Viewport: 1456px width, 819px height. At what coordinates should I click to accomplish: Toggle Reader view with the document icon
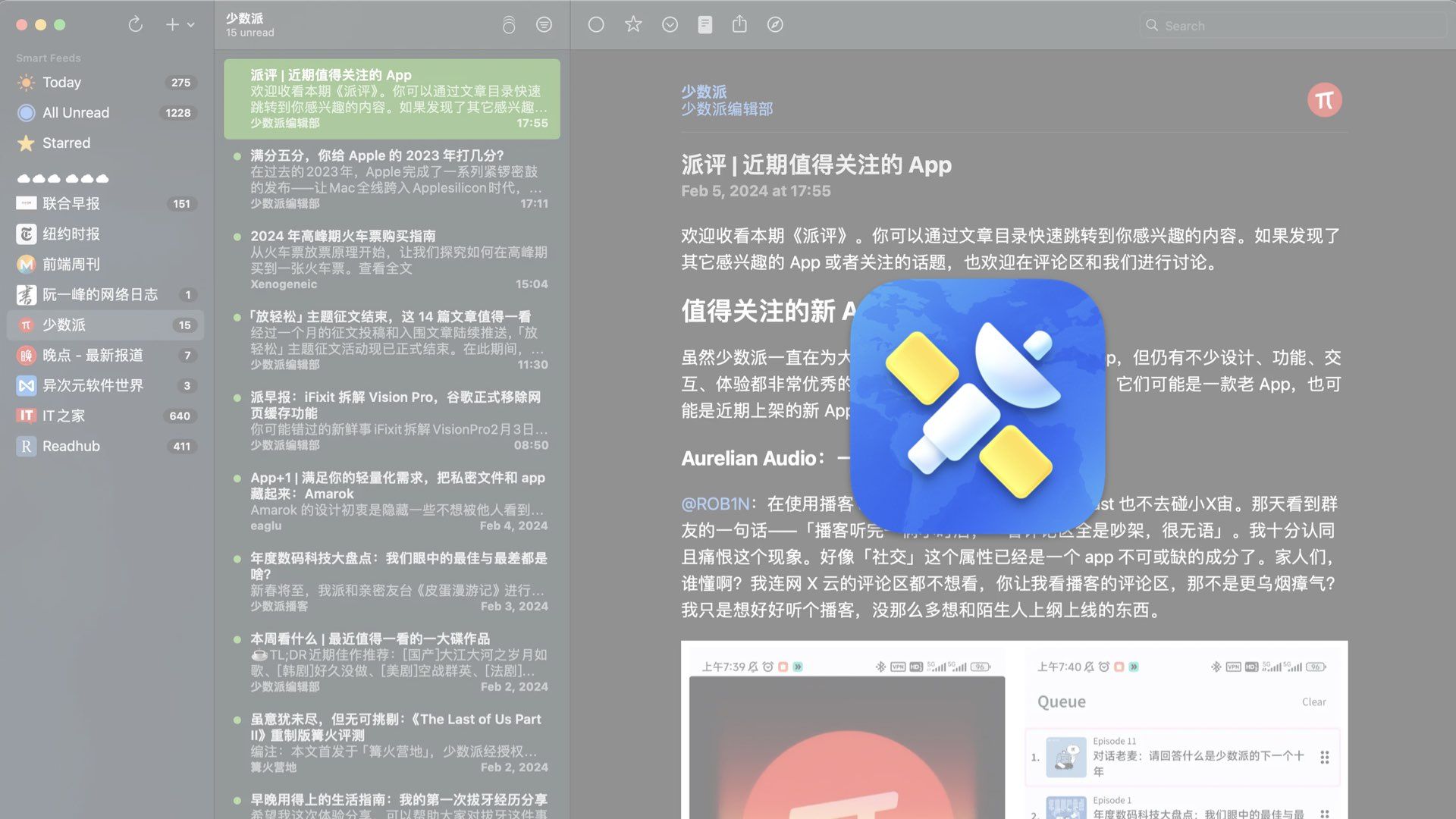click(705, 25)
